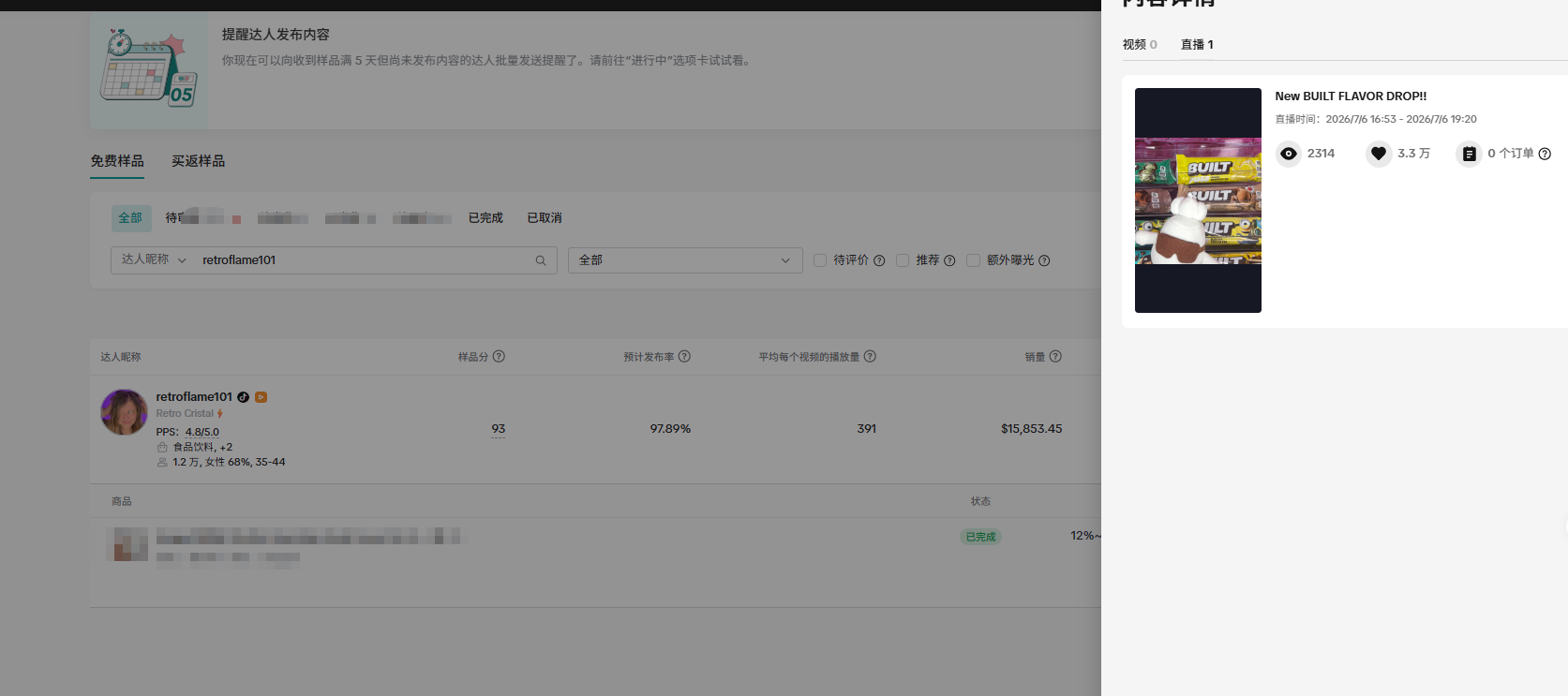1568x696 pixels.
Task: Open the 全部 filter dropdown
Action: pos(685,260)
